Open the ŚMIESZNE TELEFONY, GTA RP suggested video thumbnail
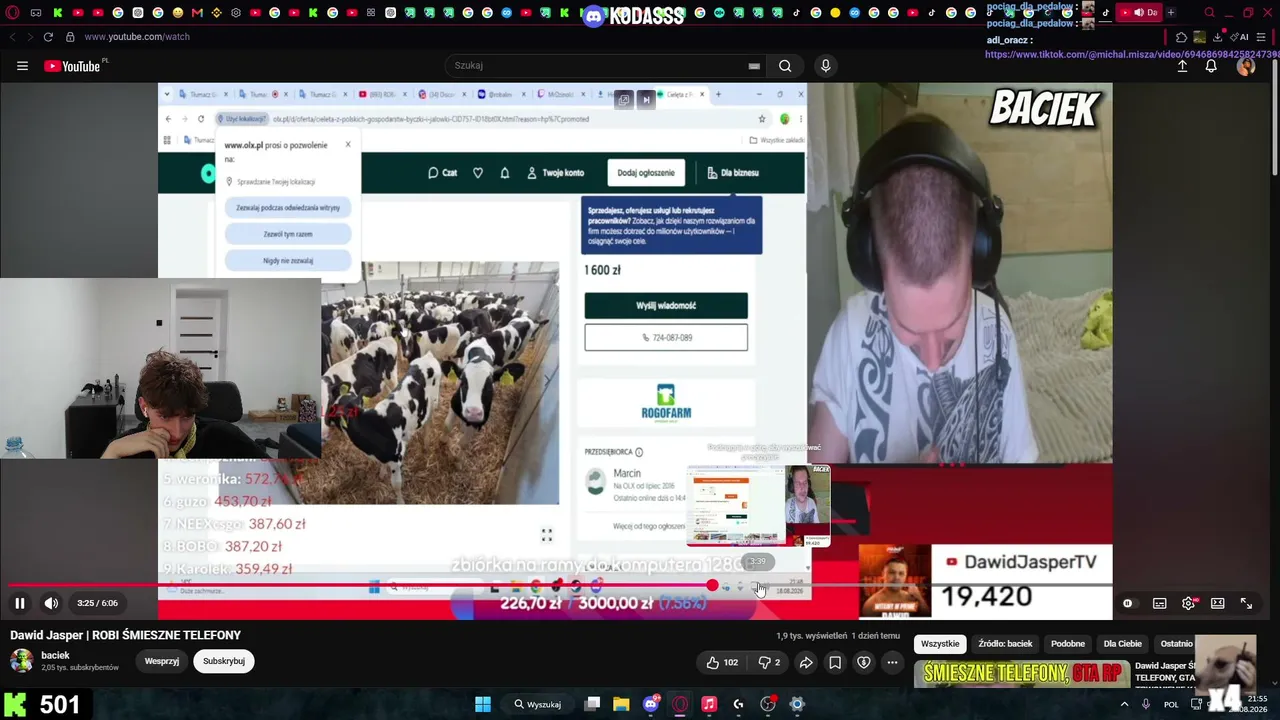Image resolution: width=1280 pixels, height=720 pixels. (1022, 675)
